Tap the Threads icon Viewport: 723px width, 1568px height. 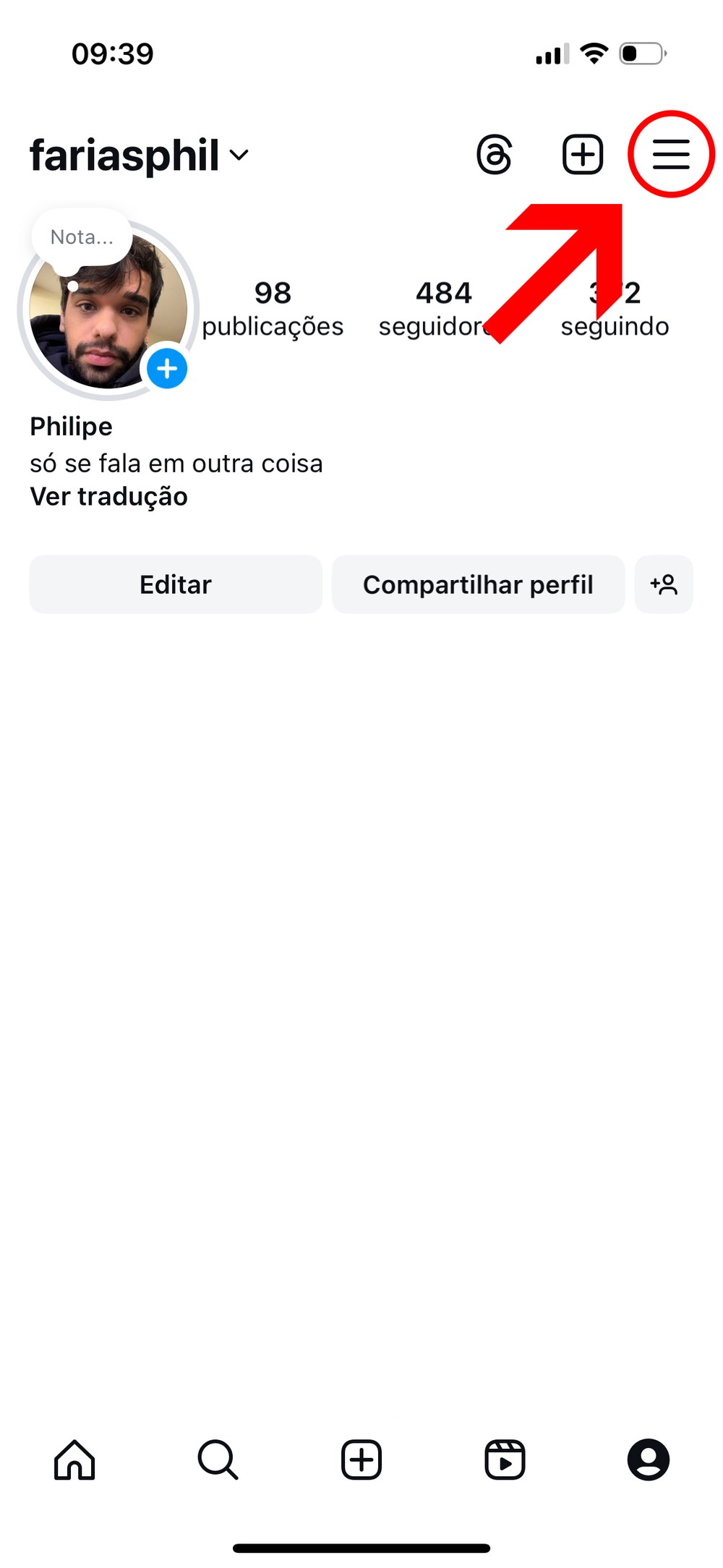click(x=495, y=154)
